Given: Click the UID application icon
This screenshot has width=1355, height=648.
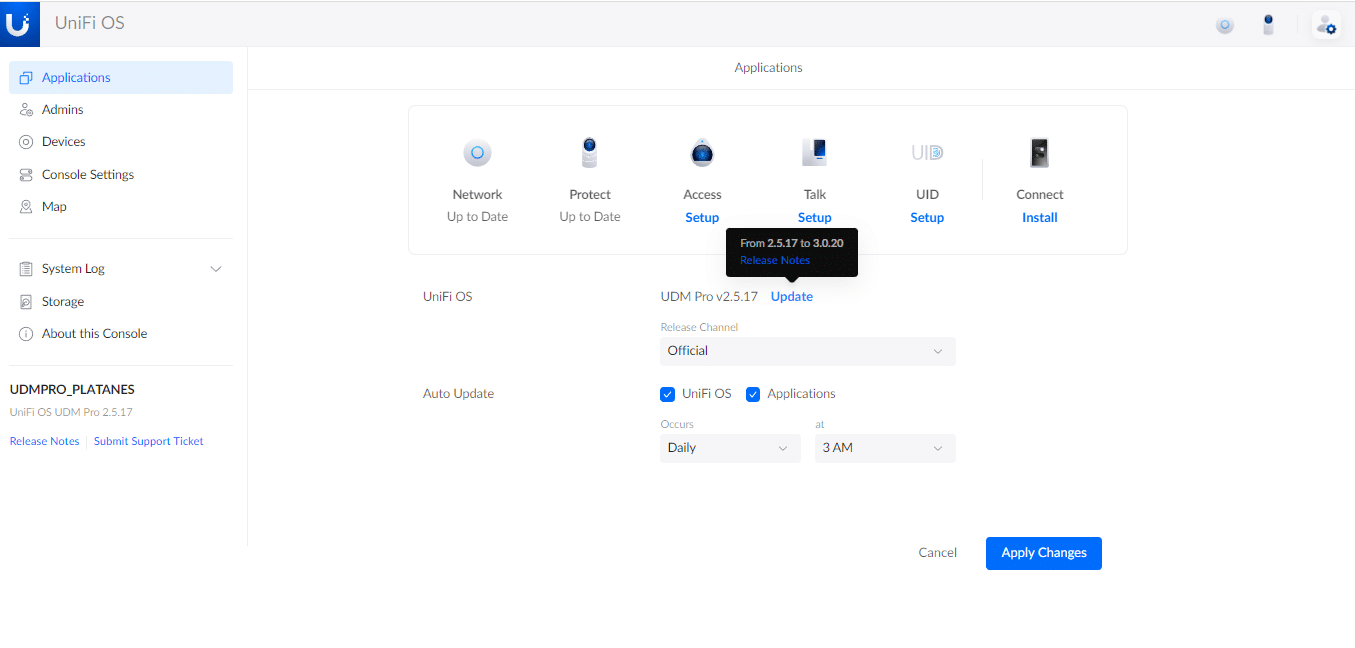Looking at the screenshot, I should (x=927, y=152).
